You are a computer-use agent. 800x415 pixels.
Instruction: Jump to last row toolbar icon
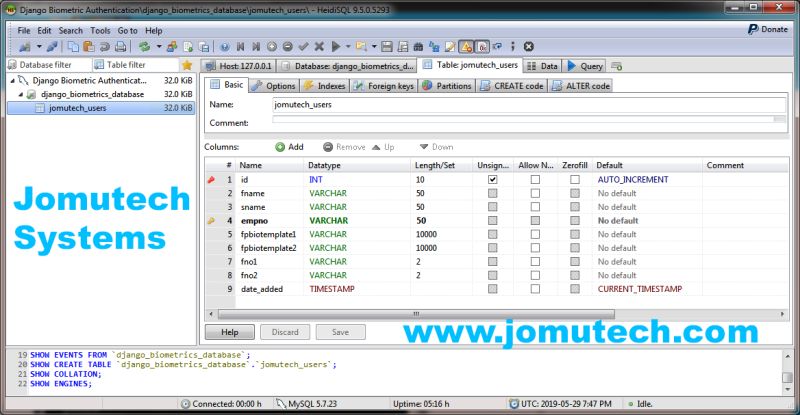[x=256, y=47]
